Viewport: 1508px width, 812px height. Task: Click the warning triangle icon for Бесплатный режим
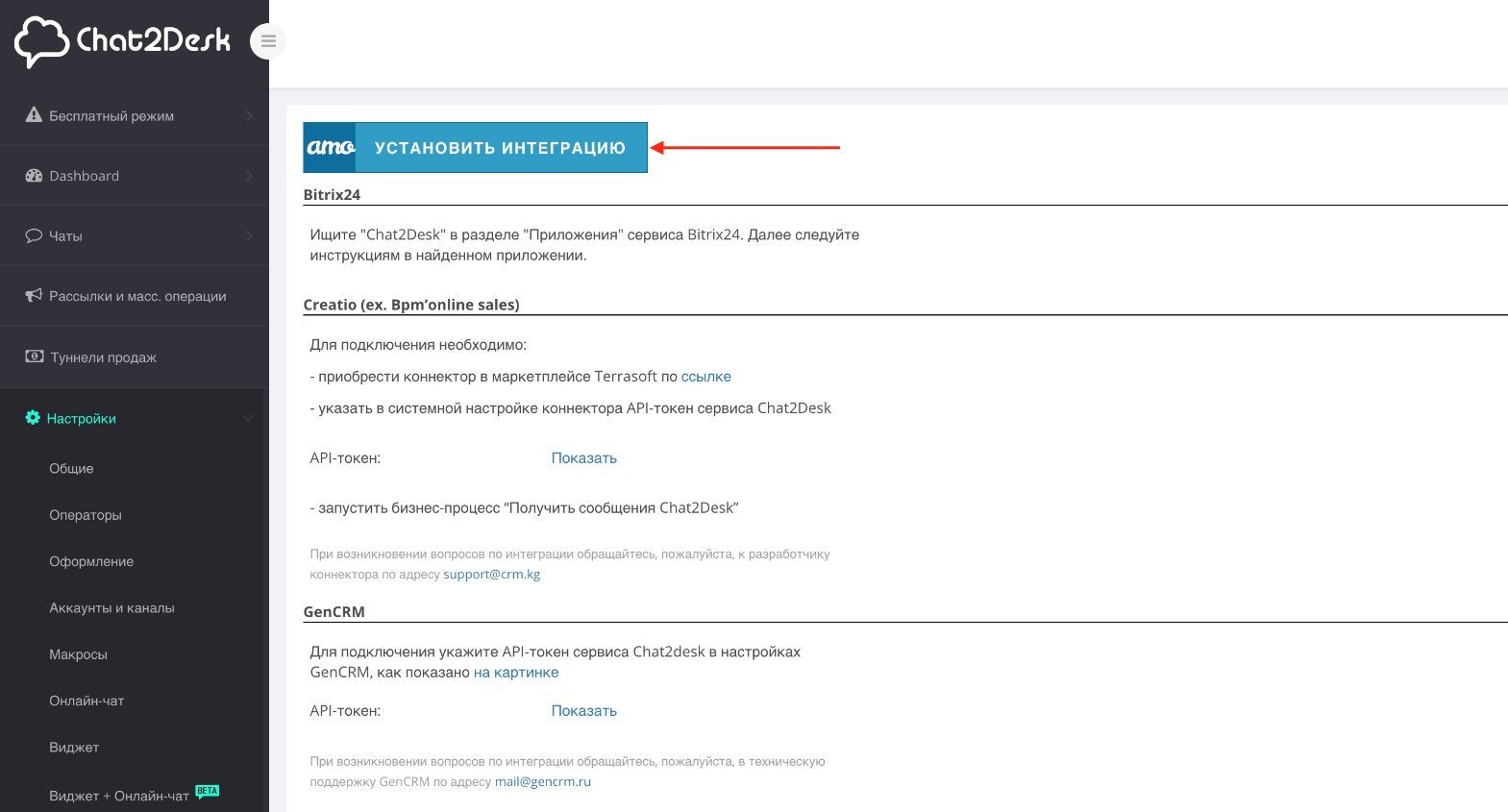(x=34, y=115)
